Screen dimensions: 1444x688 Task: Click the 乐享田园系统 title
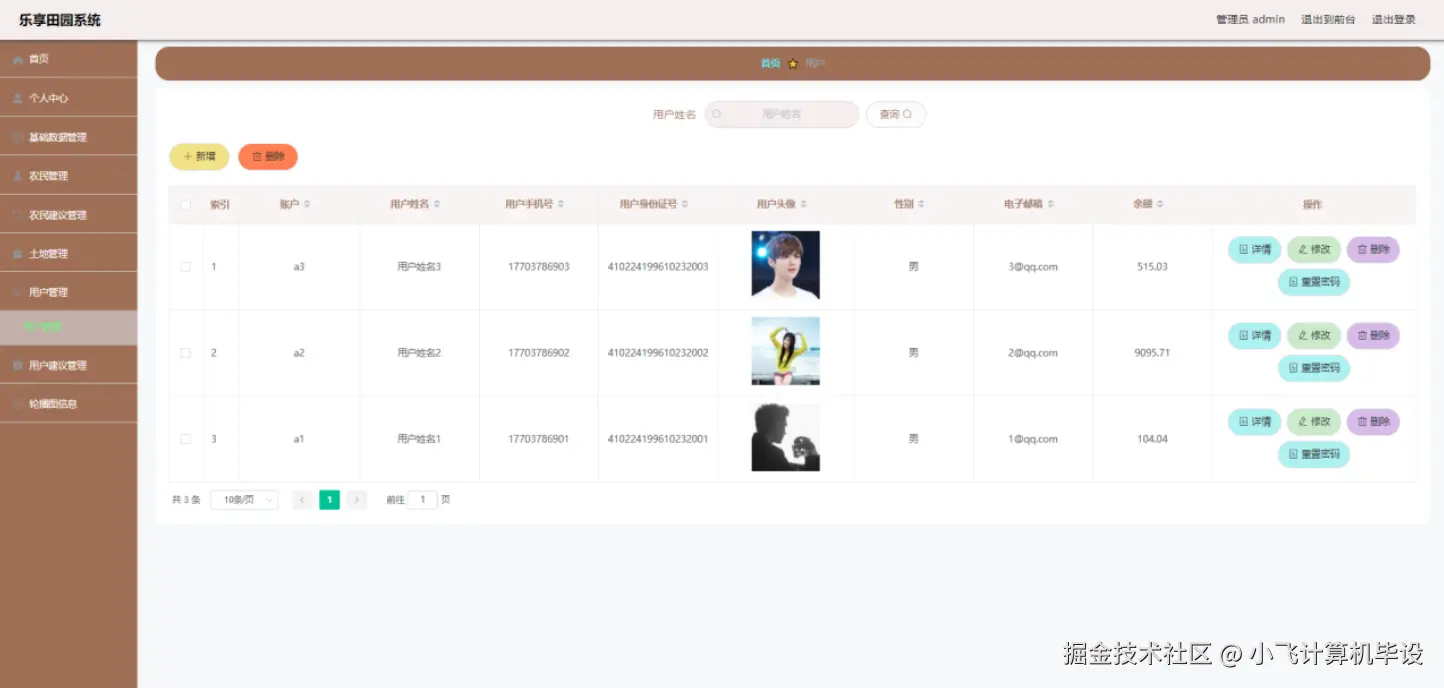click(60, 20)
